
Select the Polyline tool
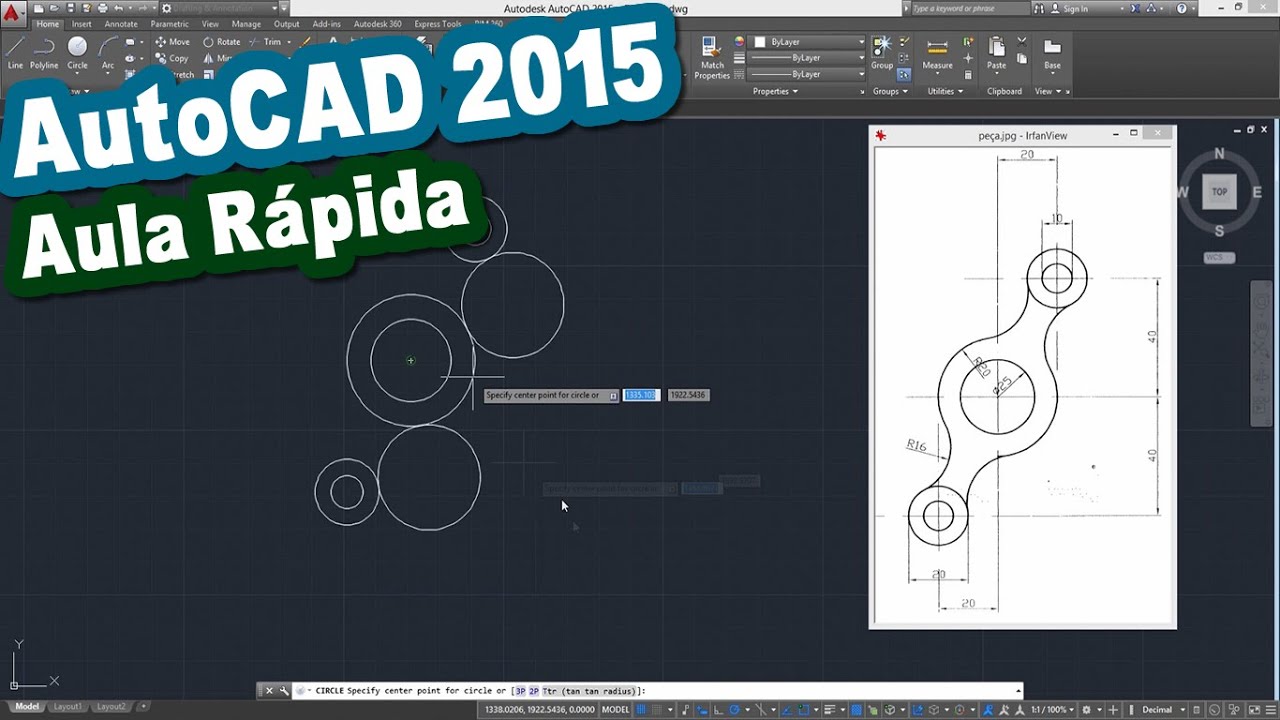[44, 52]
